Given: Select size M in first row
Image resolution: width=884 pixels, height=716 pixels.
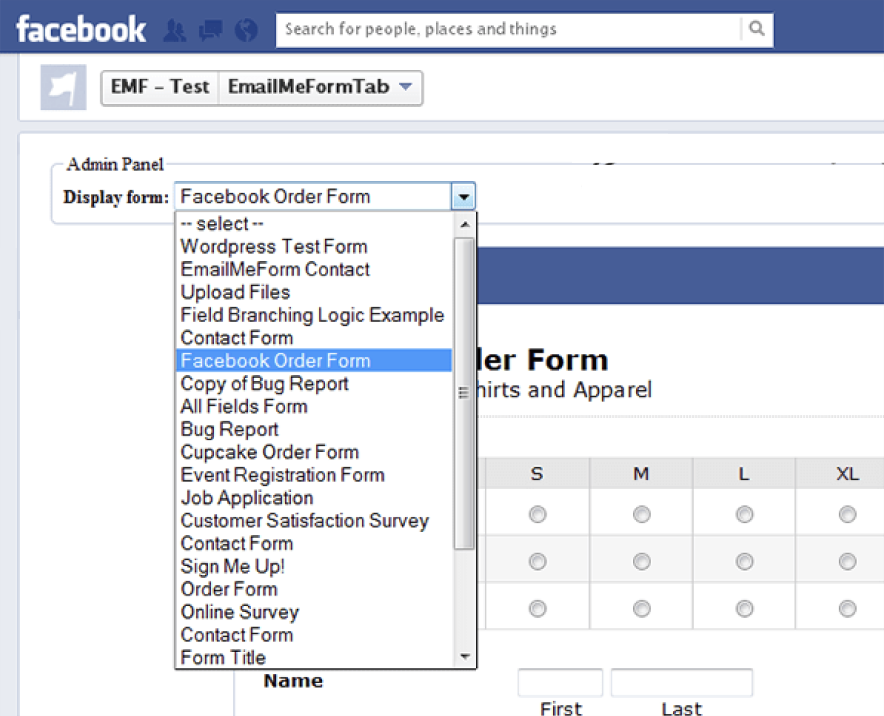Looking at the screenshot, I should pos(641,514).
